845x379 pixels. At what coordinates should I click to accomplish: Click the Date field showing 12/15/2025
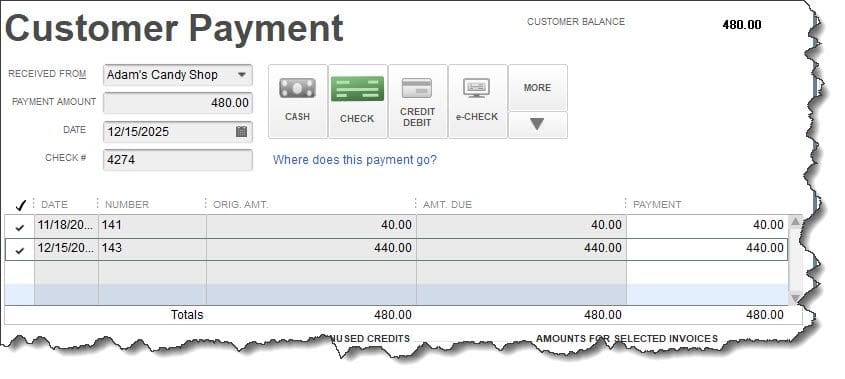[178, 132]
